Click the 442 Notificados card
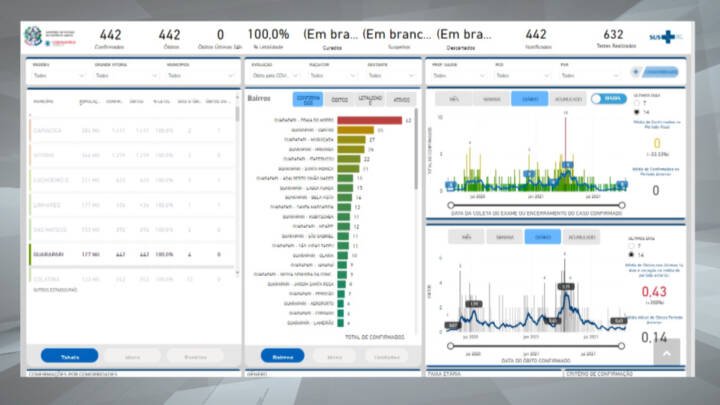Image resolution: width=720 pixels, height=405 pixels. (x=536, y=38)
